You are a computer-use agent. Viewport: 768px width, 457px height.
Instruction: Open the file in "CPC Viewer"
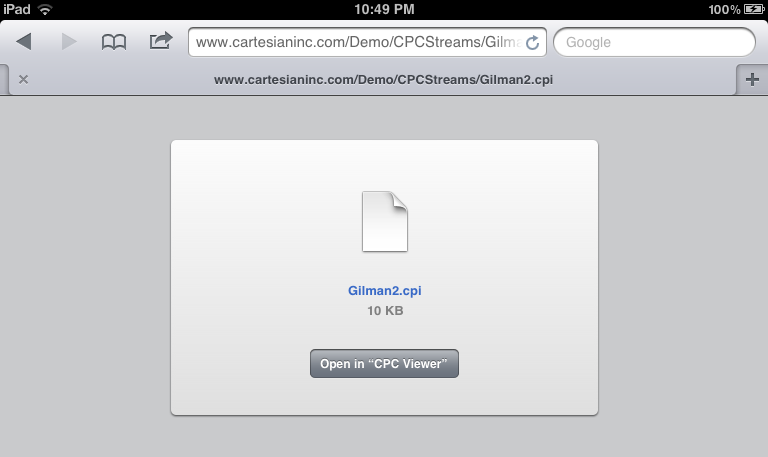click(x=384, y=363)
